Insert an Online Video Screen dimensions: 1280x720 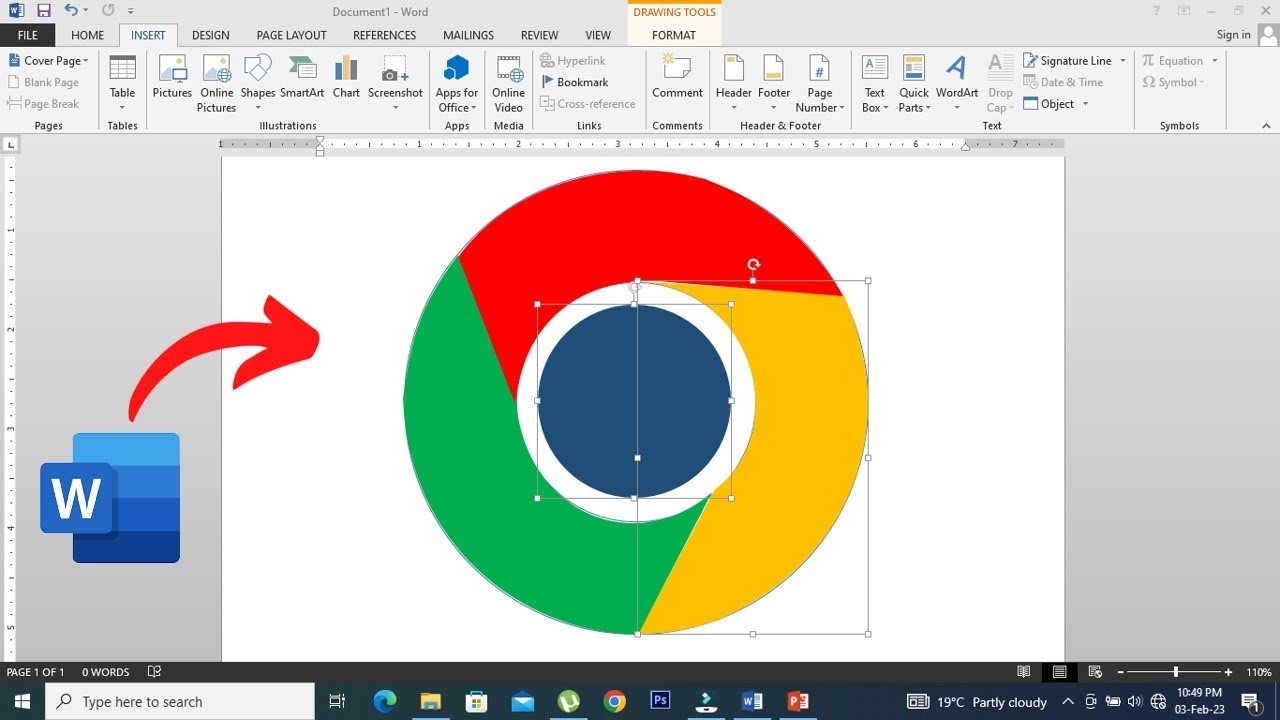click(508, 84)
